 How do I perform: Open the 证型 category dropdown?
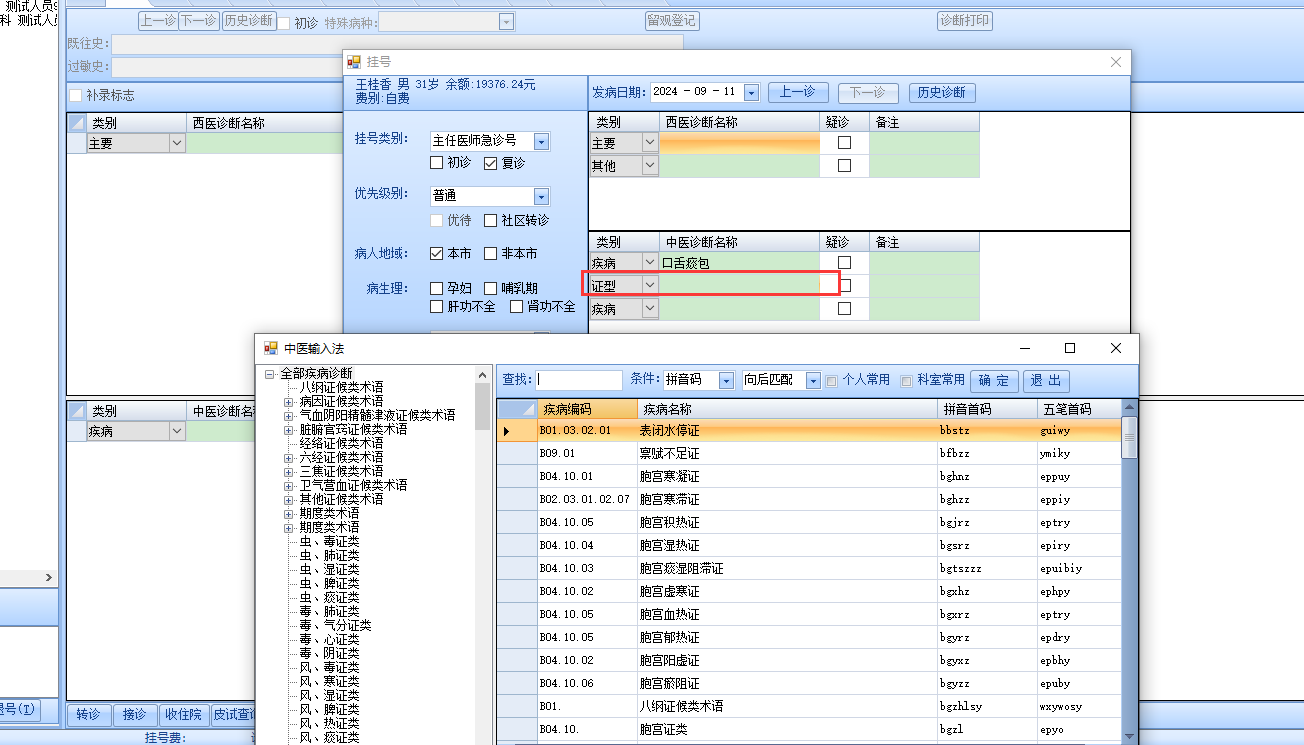650,286
